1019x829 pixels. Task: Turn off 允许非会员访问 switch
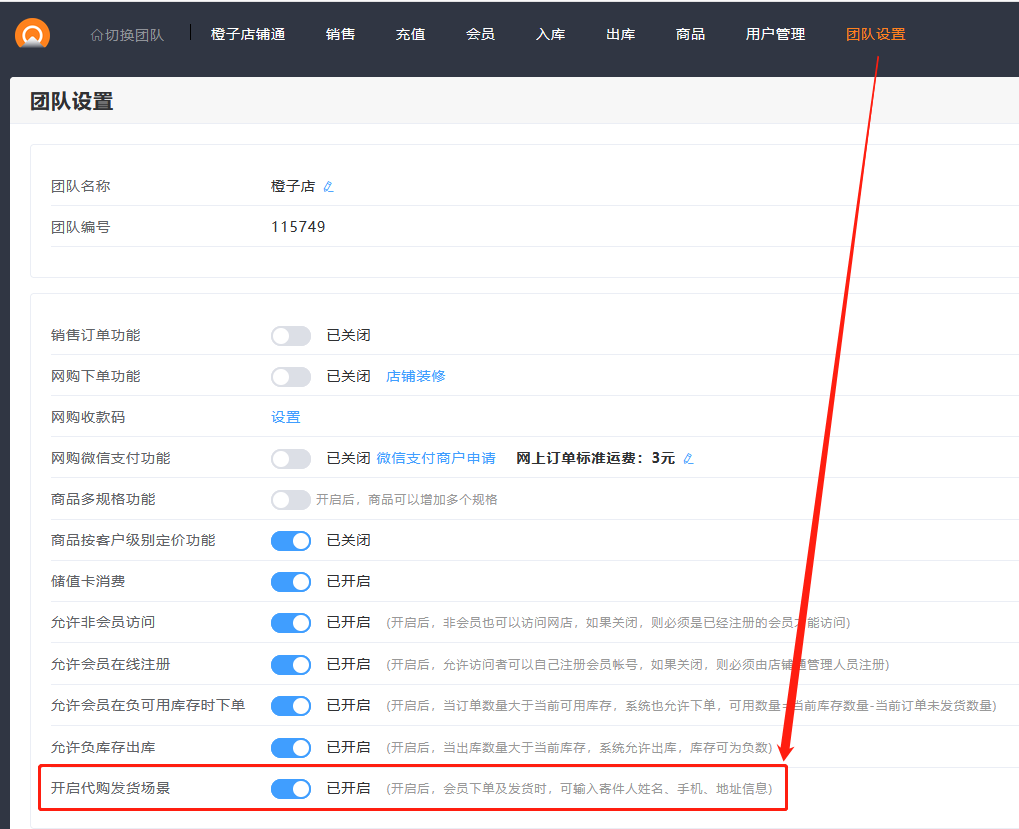click(291, 623)
